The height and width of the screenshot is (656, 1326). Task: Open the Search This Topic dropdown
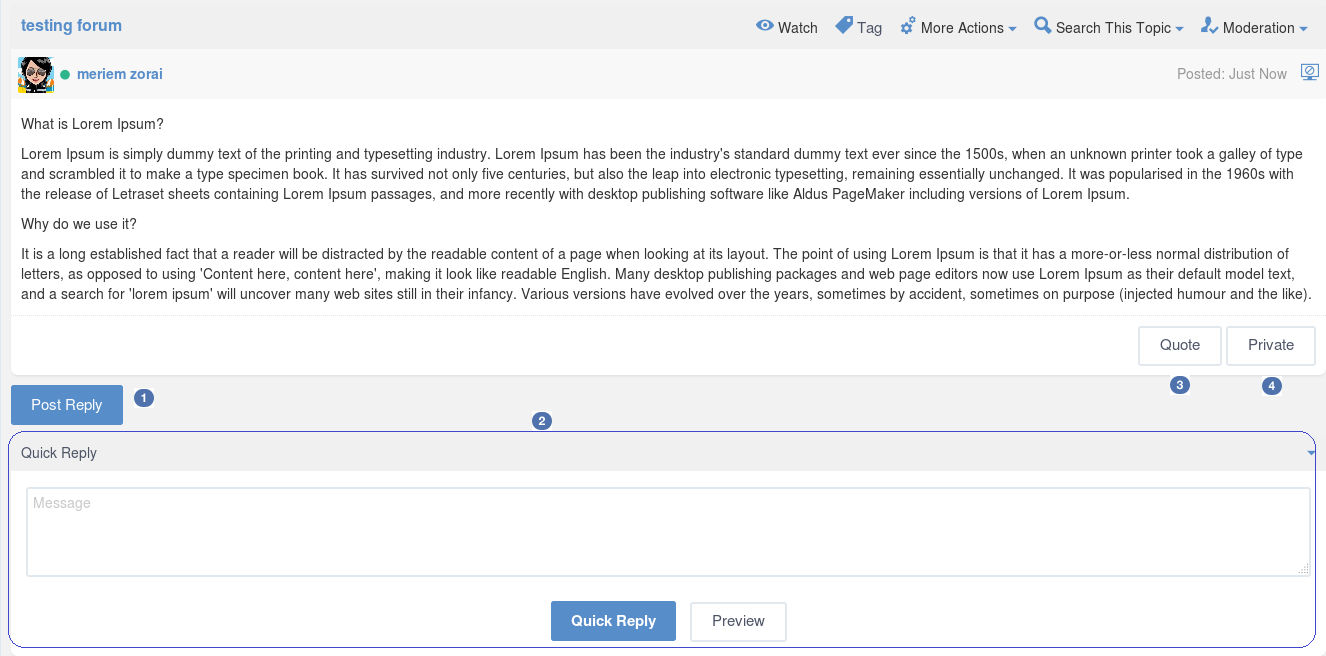click(x=1109, y=27)
